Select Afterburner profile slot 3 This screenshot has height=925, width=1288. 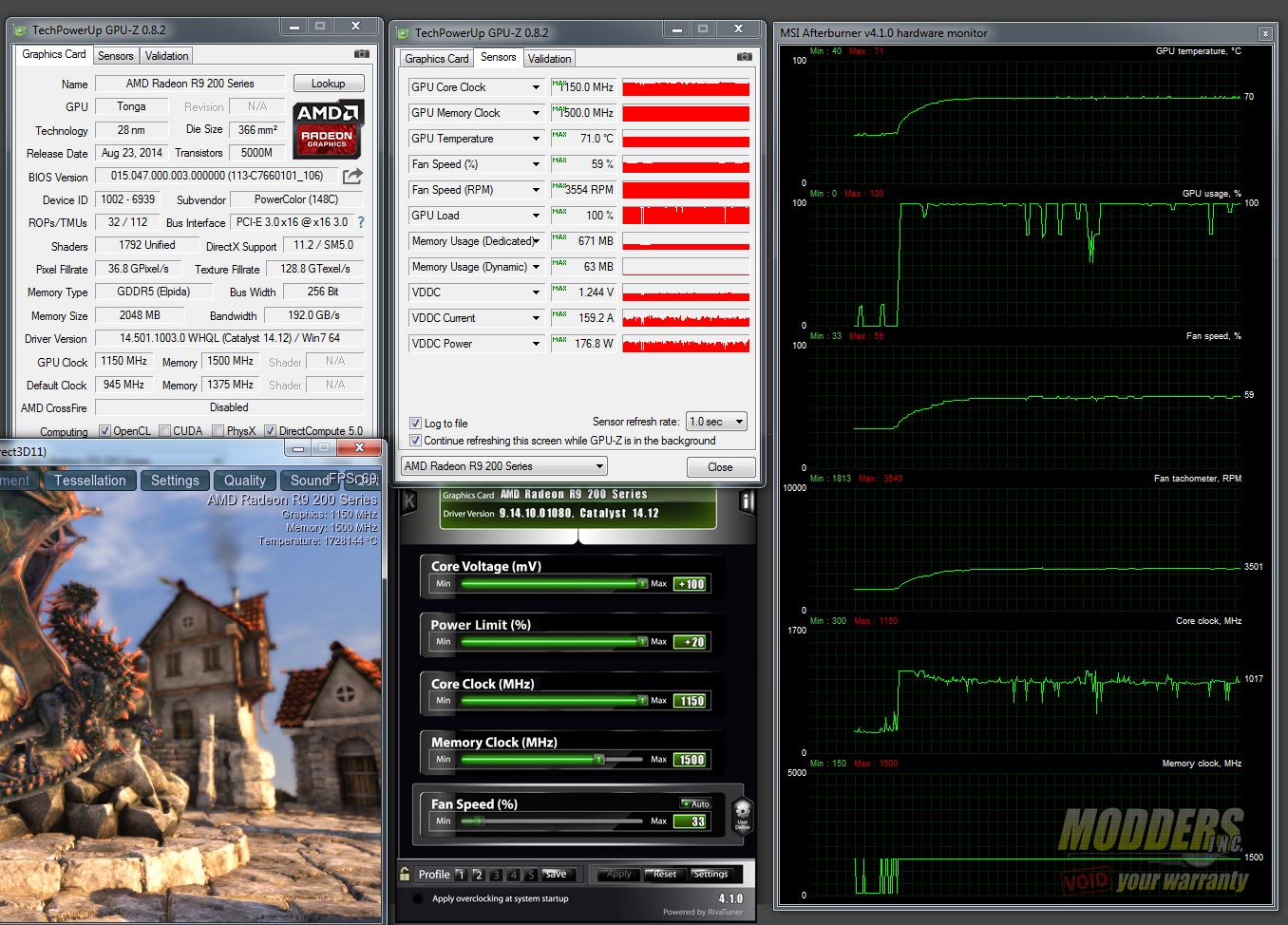click(496, 875)
